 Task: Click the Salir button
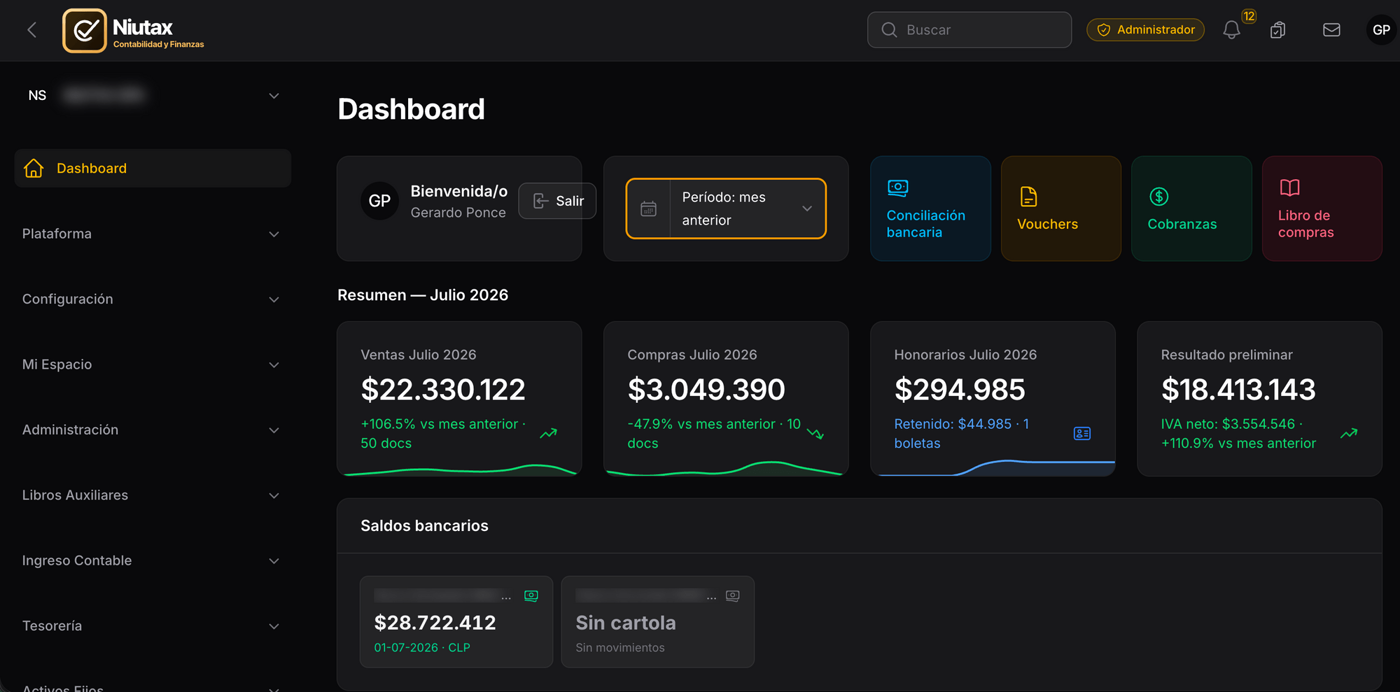tap(557, 201)
